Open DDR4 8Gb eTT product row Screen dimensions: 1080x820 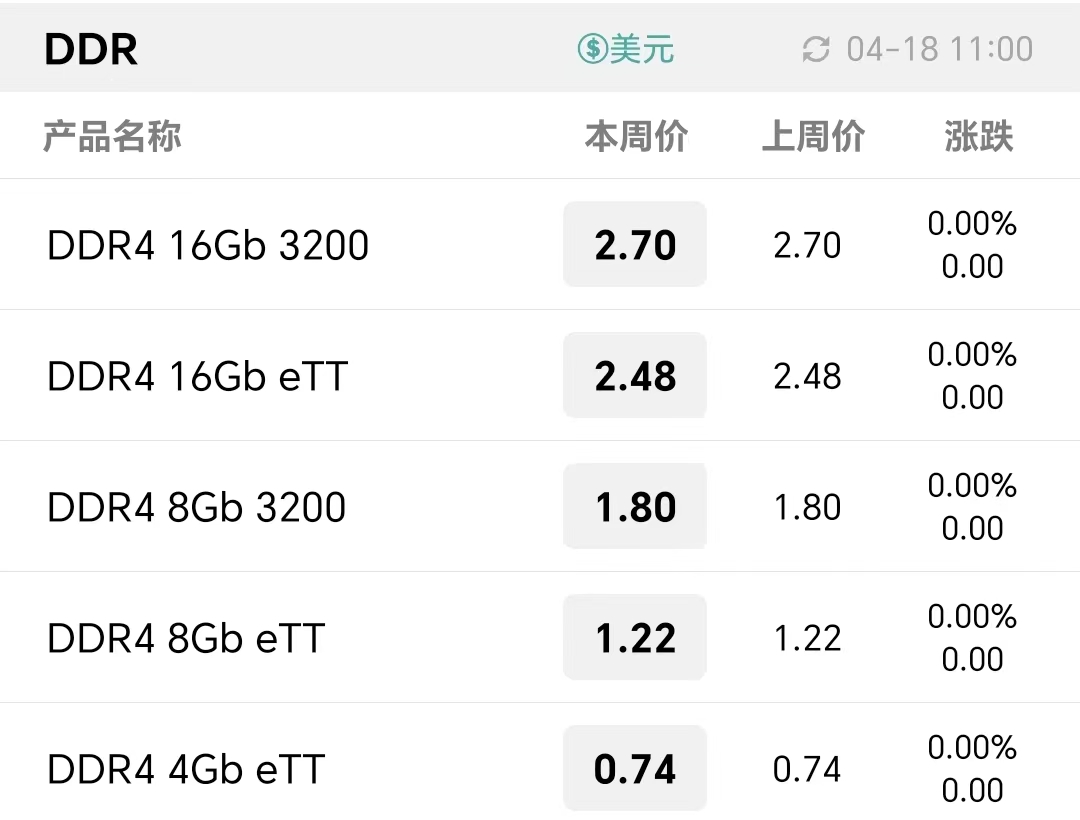pyautogui.click(x=540, y=638)
